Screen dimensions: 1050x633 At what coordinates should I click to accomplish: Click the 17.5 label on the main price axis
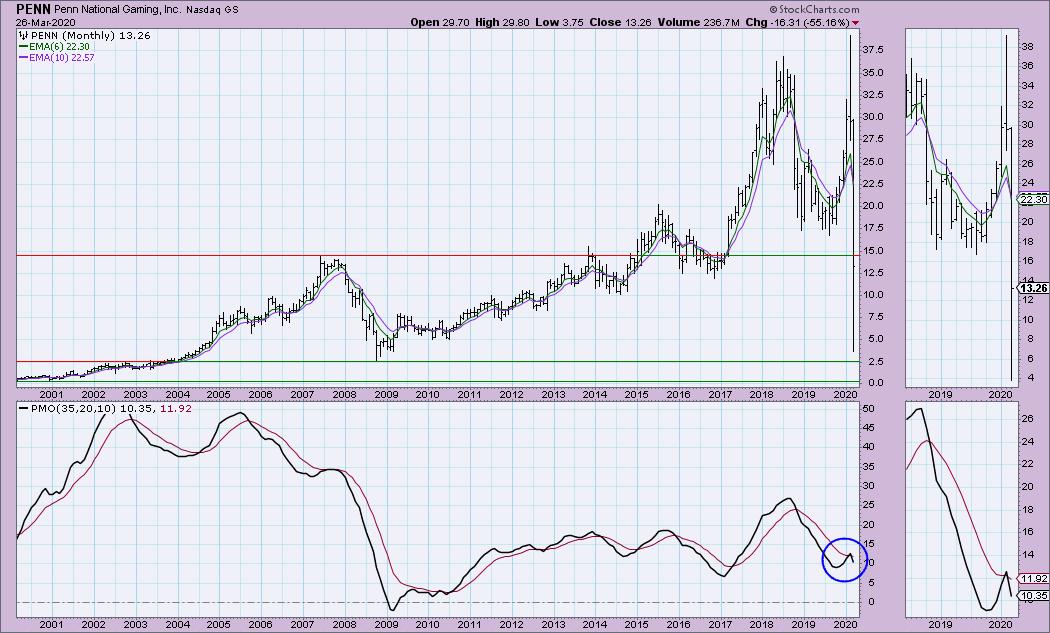pyautogui.click(x=873, y=228)
